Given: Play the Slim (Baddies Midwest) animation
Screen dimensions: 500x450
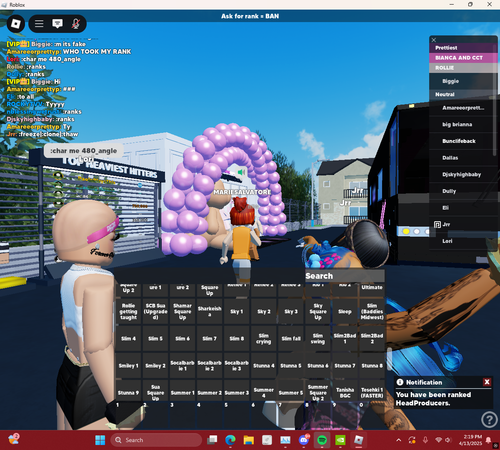Looking at the screenshot, I should coord(372,312).
